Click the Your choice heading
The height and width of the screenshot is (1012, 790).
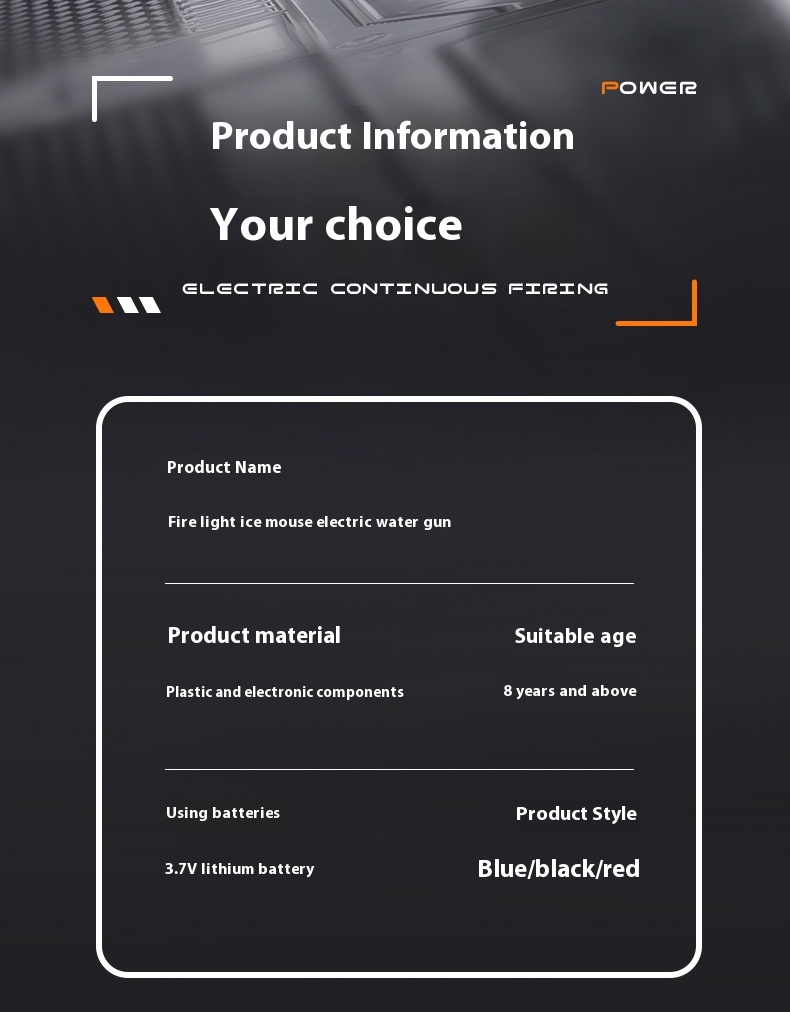(x=336, y=224)
